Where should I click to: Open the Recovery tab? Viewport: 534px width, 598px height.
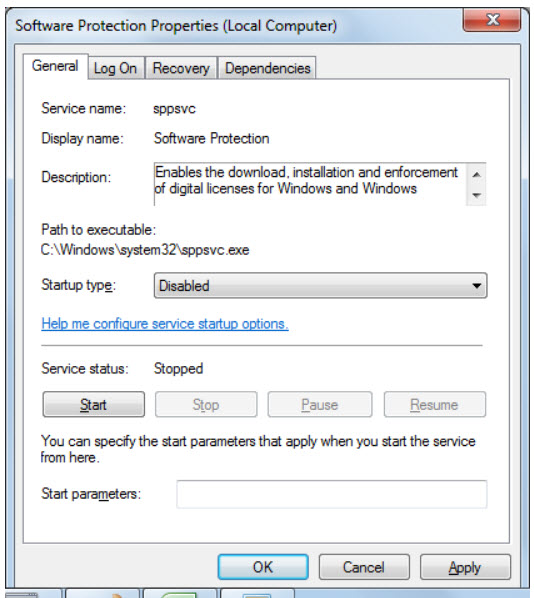tap(181, 68)
